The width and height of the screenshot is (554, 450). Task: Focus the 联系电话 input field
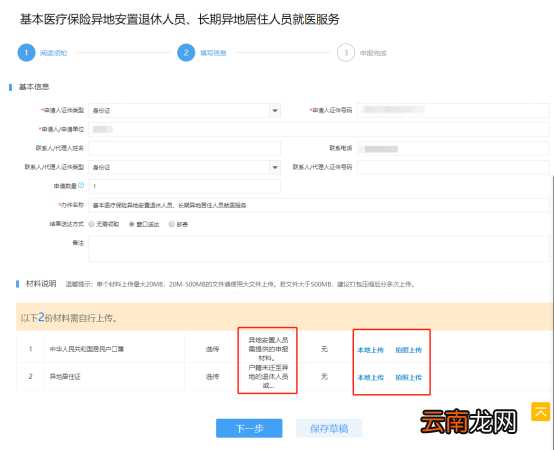[x=453, y=148]
